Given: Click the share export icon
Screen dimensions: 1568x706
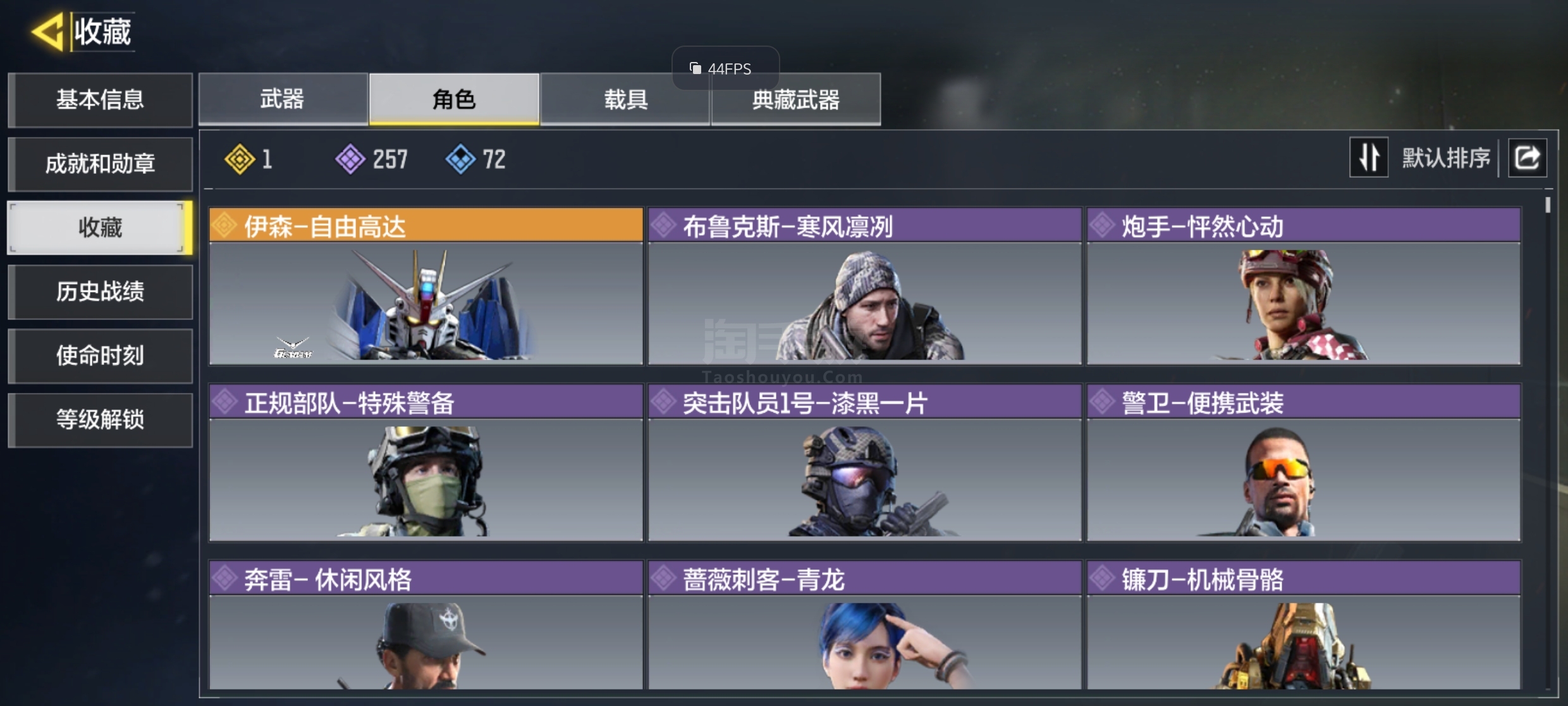Looking at the screenshot, I should point(1528,158).
